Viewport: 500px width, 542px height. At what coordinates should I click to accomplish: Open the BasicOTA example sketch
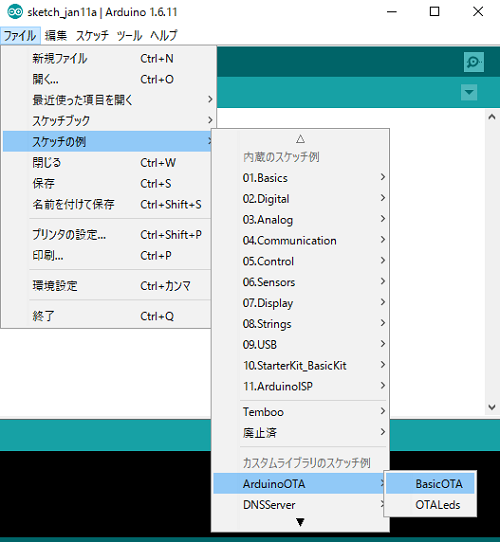pos(430,484)
